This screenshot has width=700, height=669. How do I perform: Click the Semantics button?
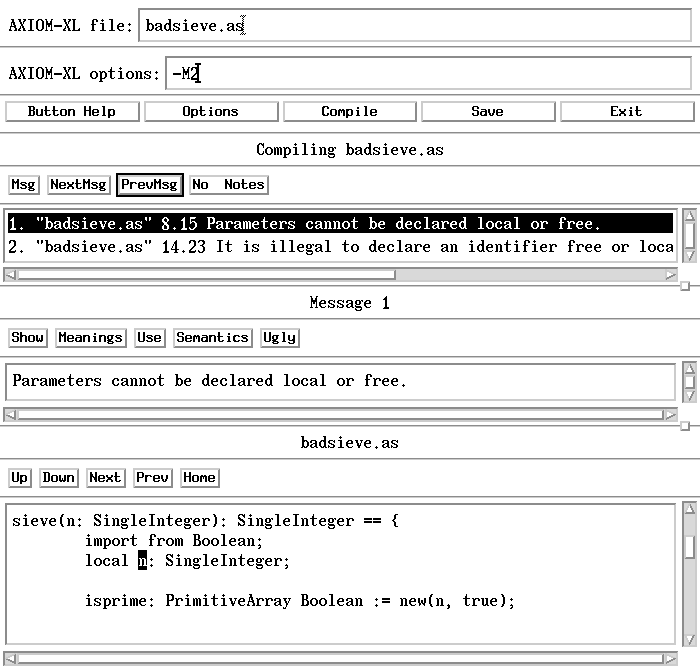(212, 337)
